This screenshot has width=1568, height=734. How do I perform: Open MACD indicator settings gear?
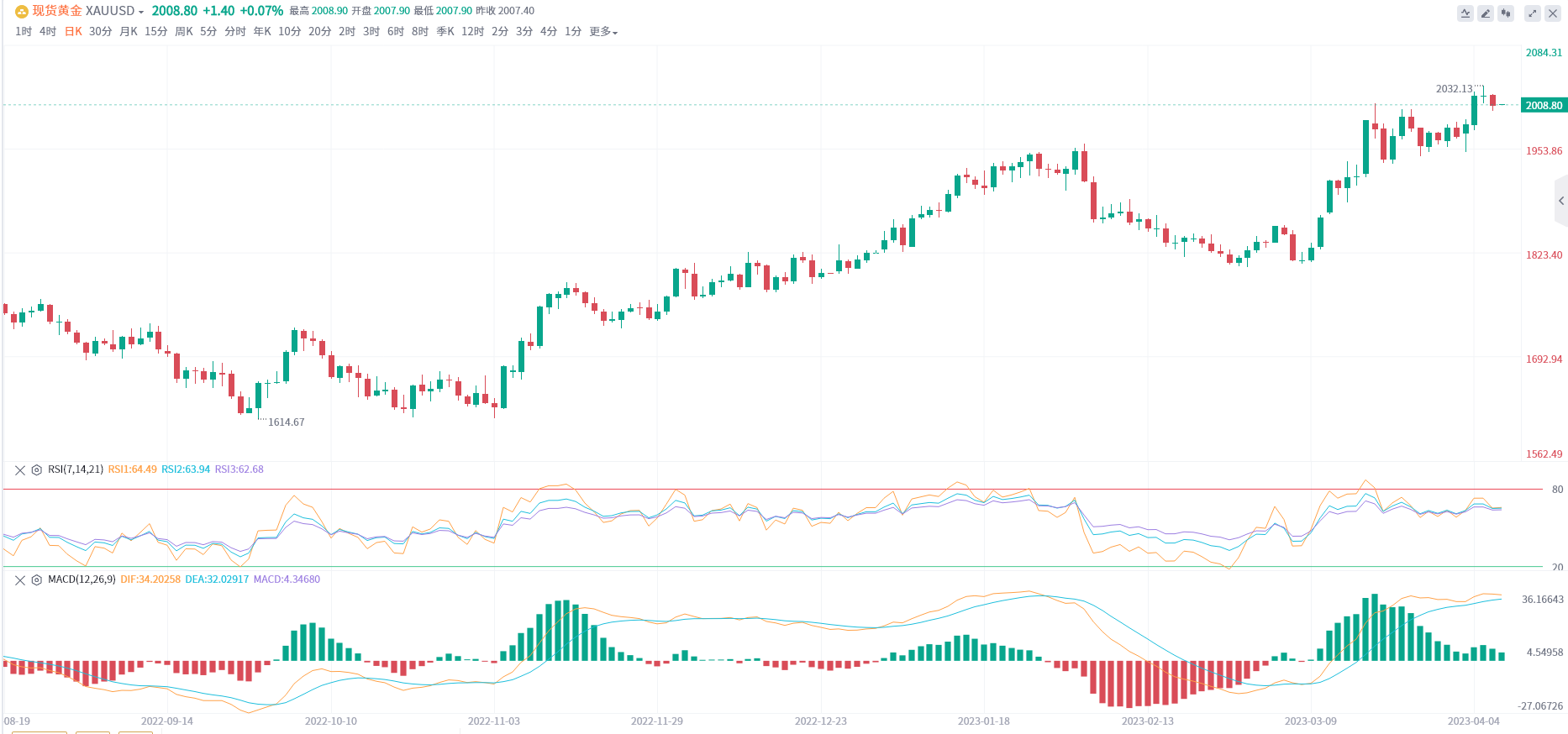[x=37, y=580]
